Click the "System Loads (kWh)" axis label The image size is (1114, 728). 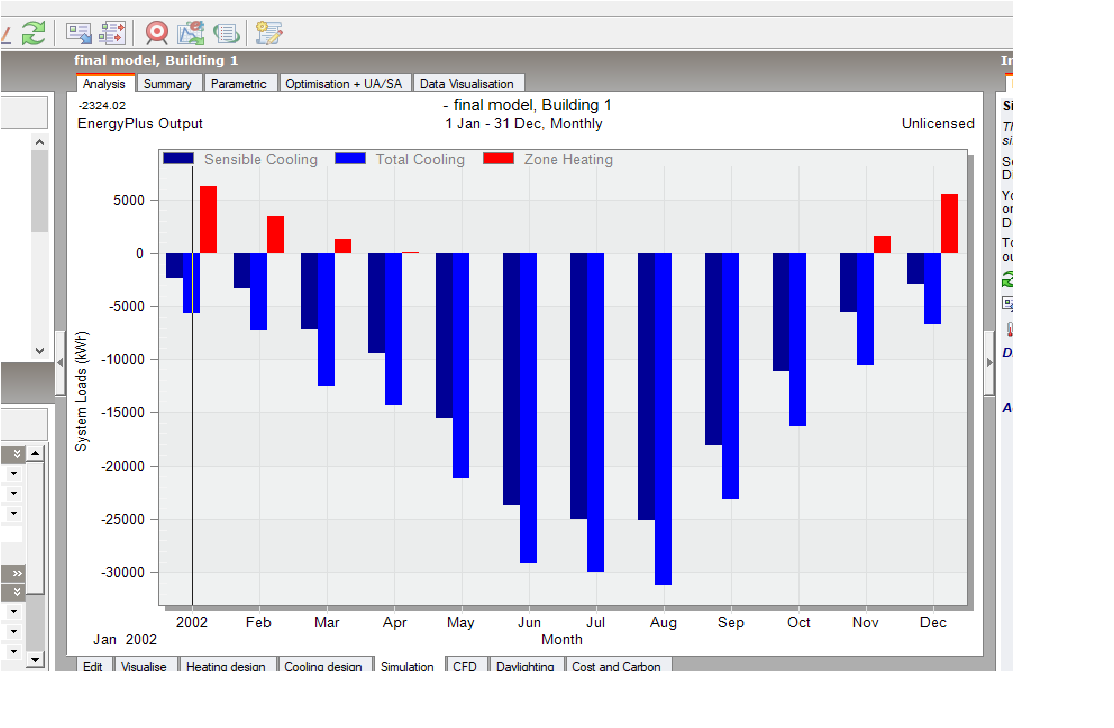[82, 391]
